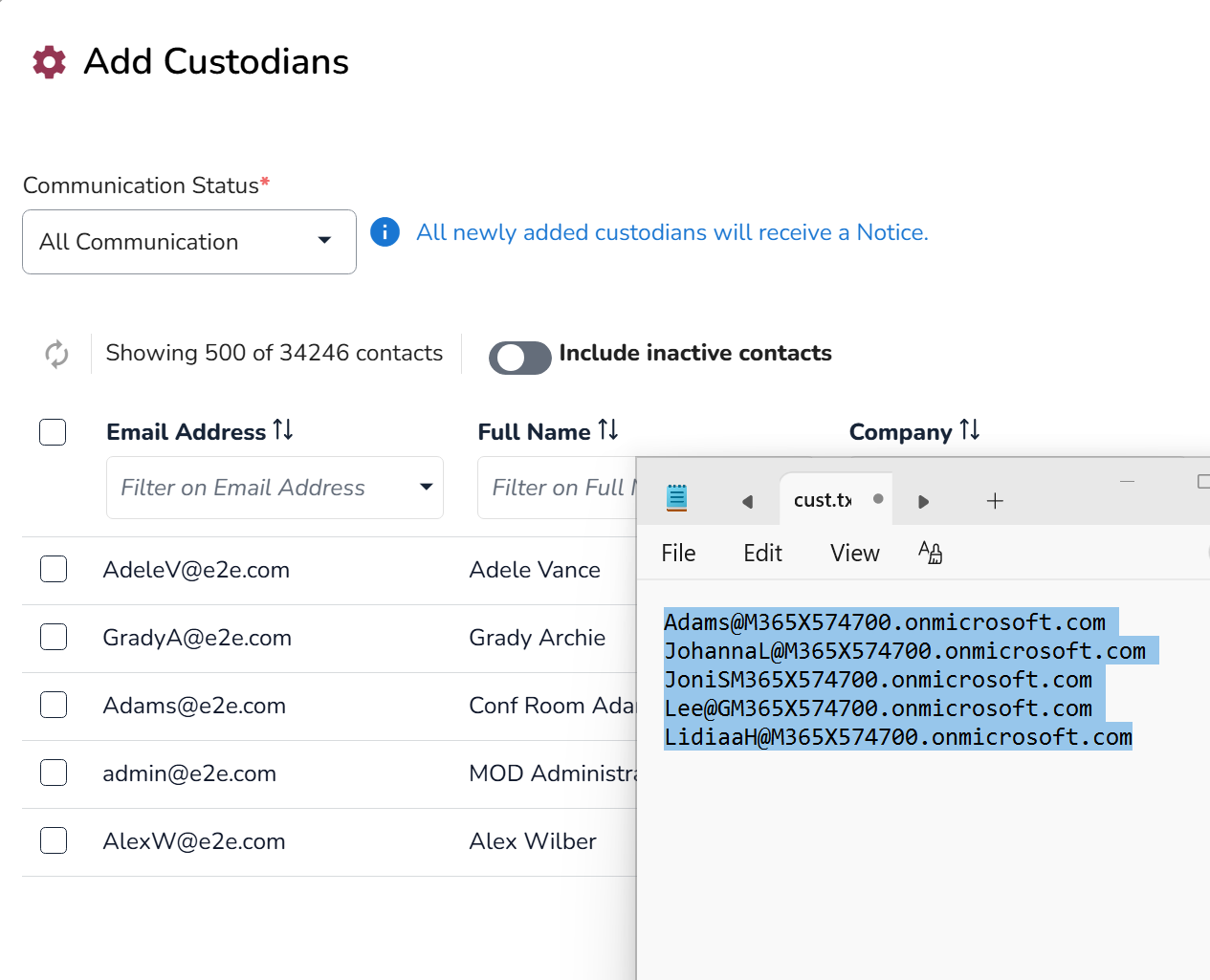
Task: Tick the AdeleV@e2e.com checkbox
Action: pyautogui.click(x=54, y=569)
